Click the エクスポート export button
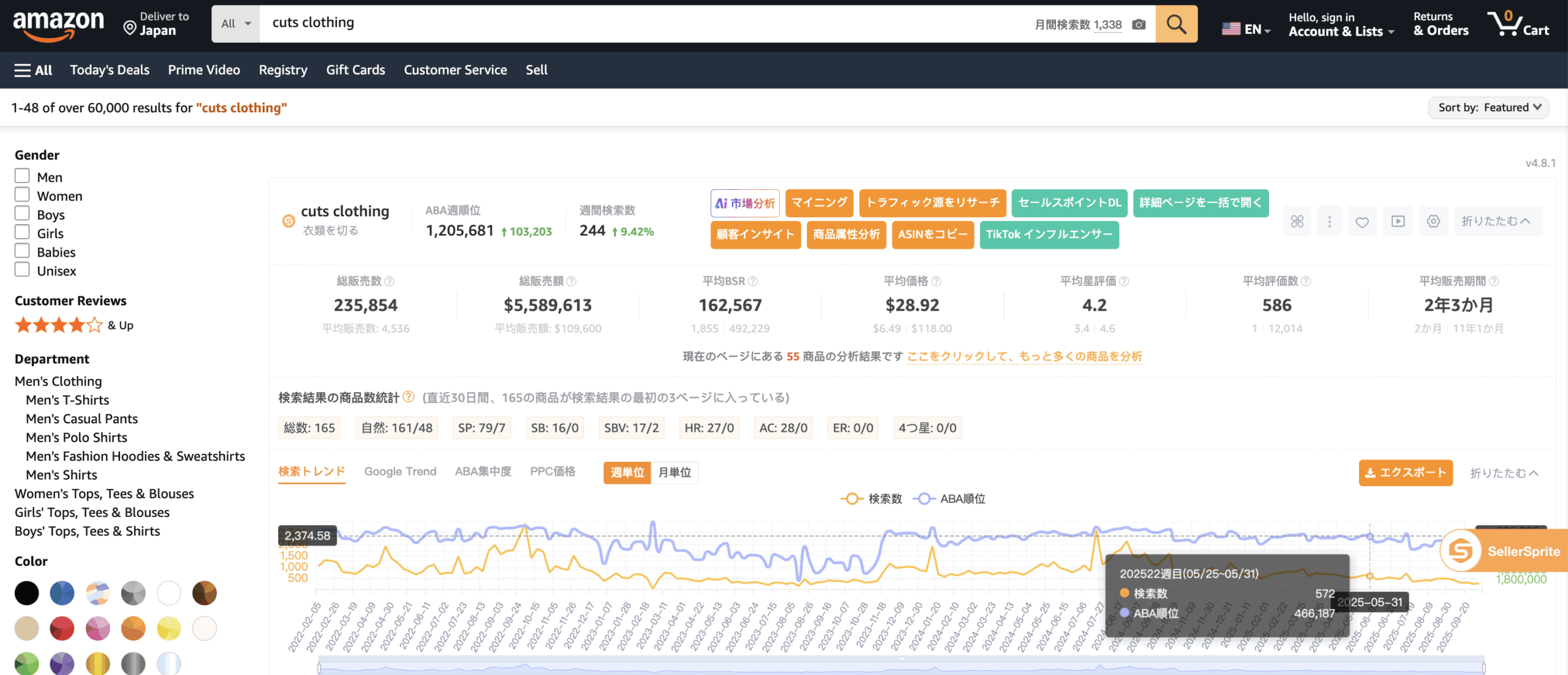1568x675 pixels. coord(1405,473)
